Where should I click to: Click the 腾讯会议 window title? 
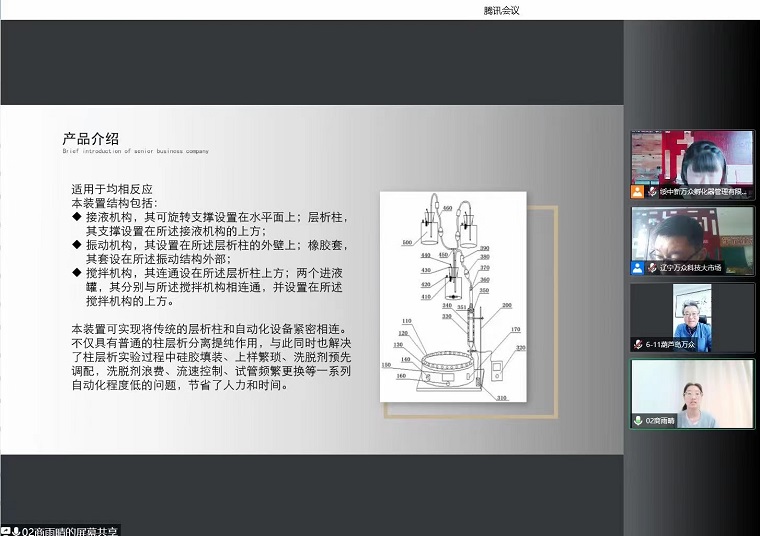501,10
